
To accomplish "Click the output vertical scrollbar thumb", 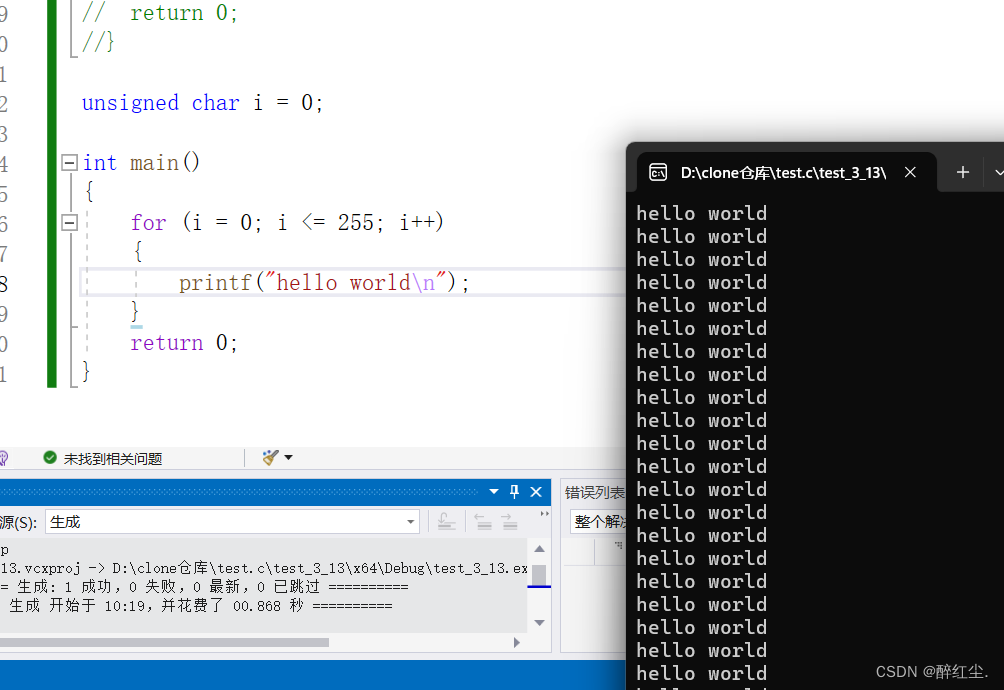I will (539, 575).
